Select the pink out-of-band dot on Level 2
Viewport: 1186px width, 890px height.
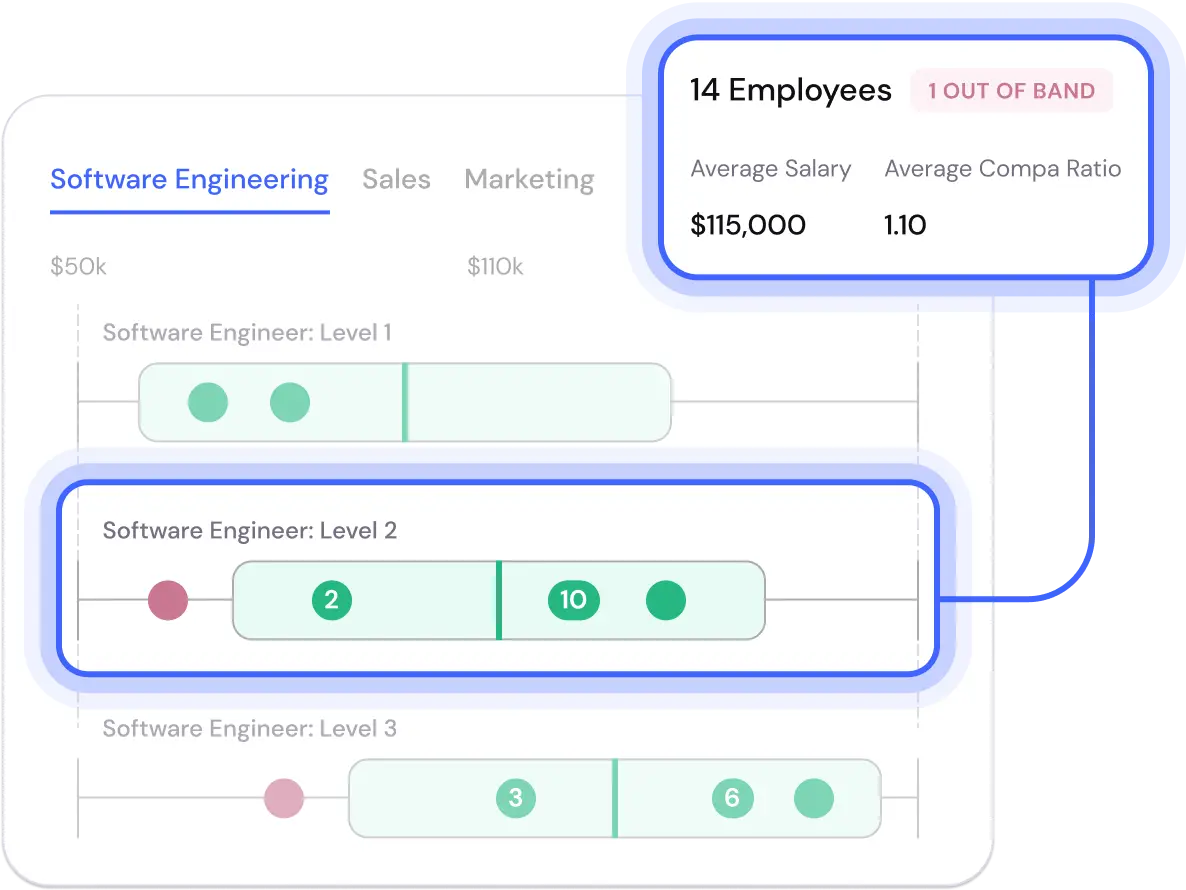pos(167,601)
